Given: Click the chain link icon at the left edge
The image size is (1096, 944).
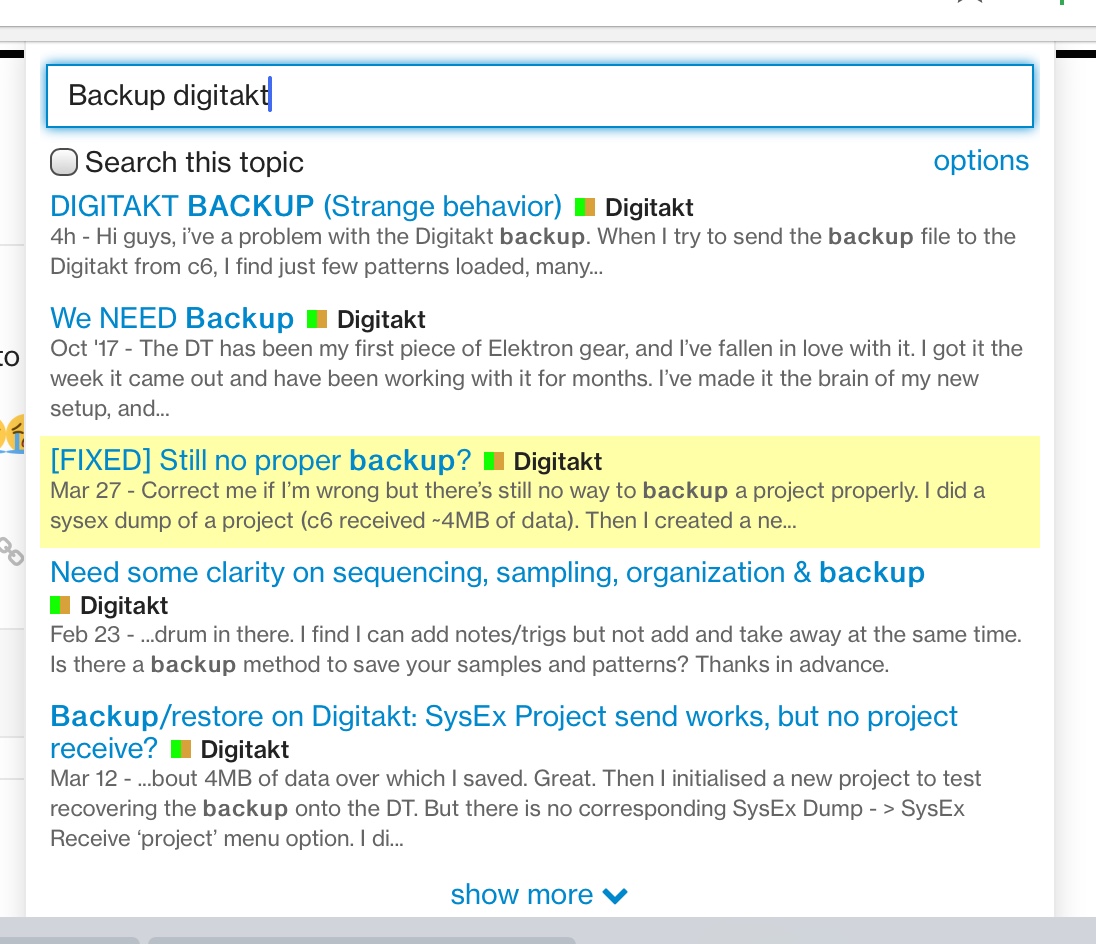Looking at the screenshot, I should 10,552.
